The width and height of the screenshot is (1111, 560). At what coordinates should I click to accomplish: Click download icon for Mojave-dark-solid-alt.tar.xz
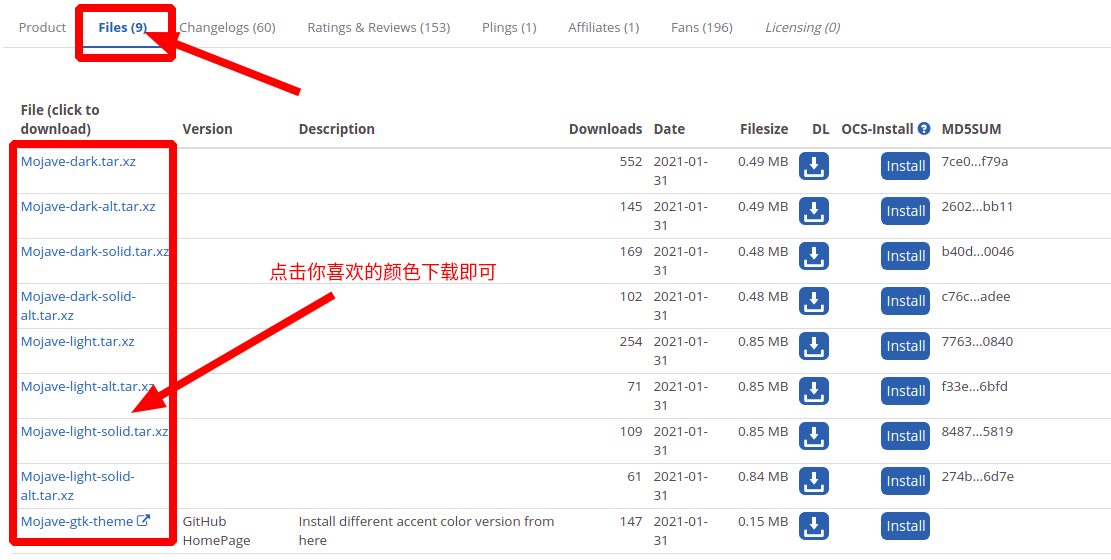[813, 301]
